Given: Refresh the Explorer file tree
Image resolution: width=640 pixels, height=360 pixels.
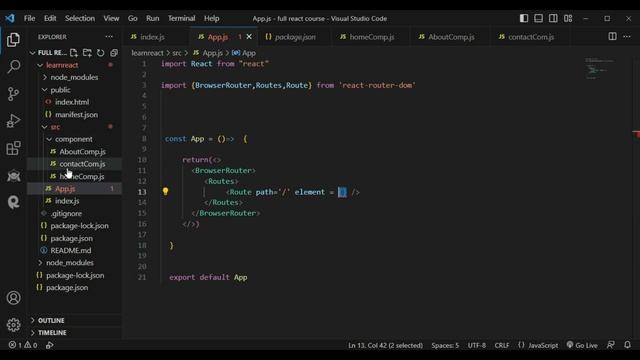Looking at the screenshot, I should click(x=100, y=53).
